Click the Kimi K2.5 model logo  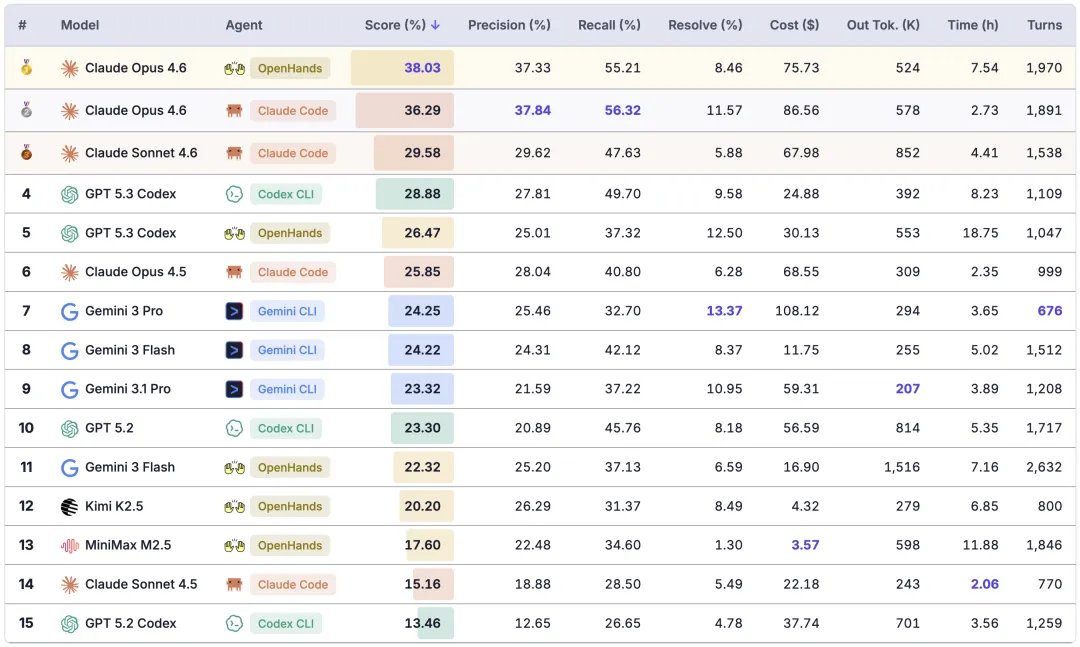coord(70,506)
